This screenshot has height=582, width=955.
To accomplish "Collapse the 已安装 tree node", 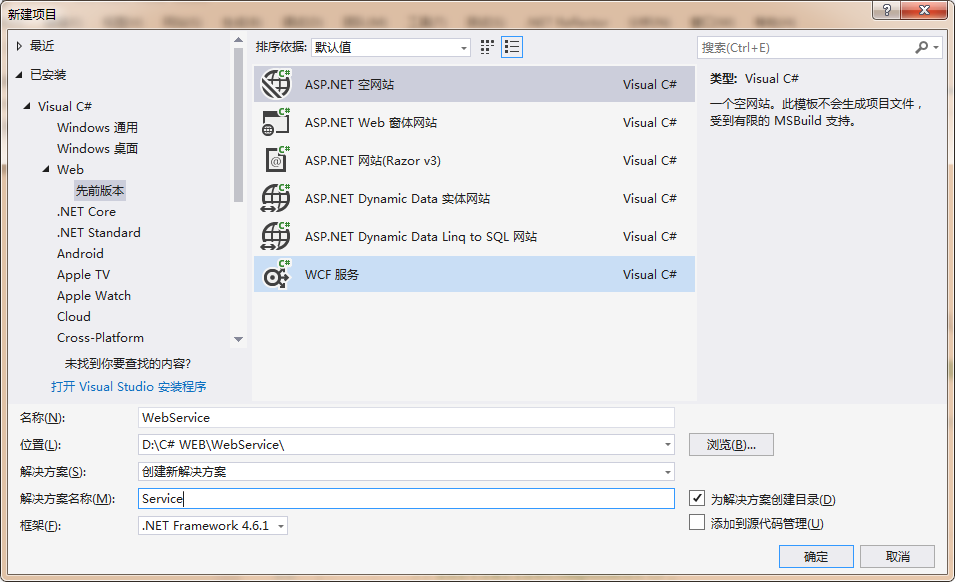I will 19,74.
